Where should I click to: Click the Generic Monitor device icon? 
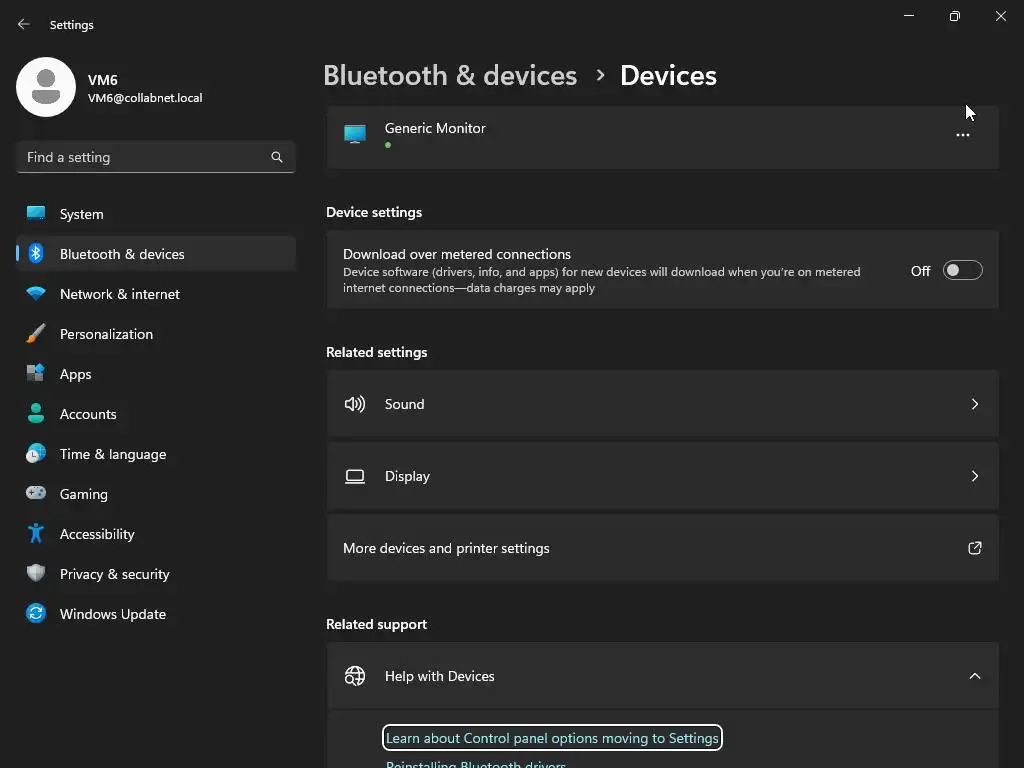pos(355,134)
